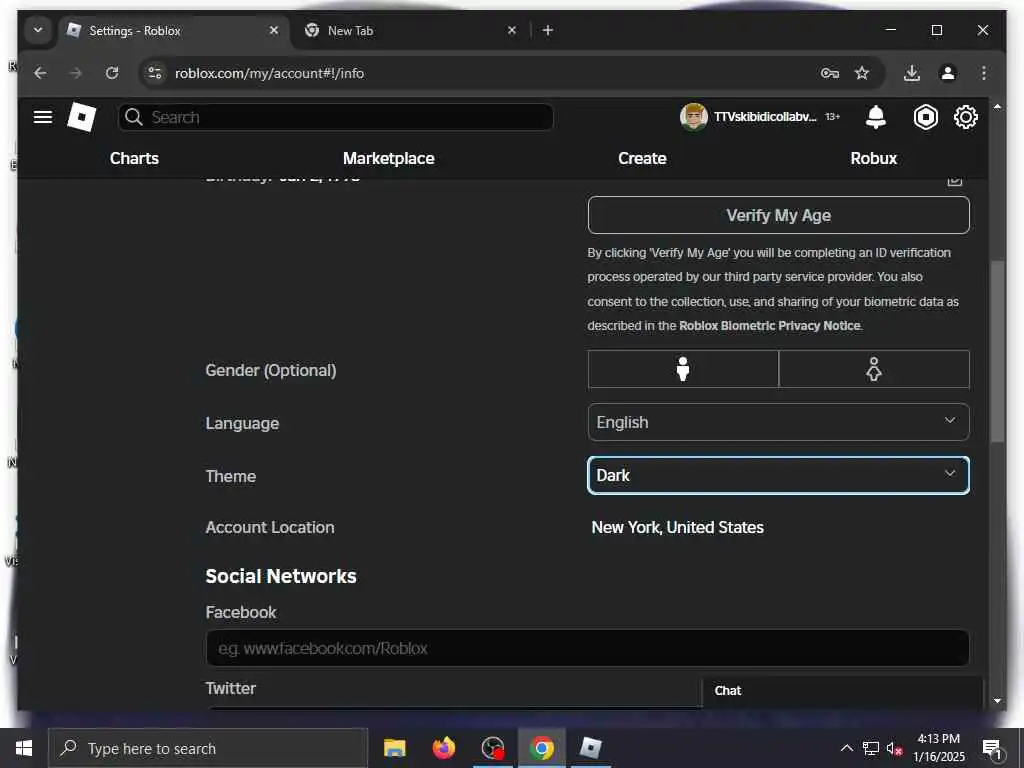
Task: Open a new tab with plus button
Action: coord(548,30)
